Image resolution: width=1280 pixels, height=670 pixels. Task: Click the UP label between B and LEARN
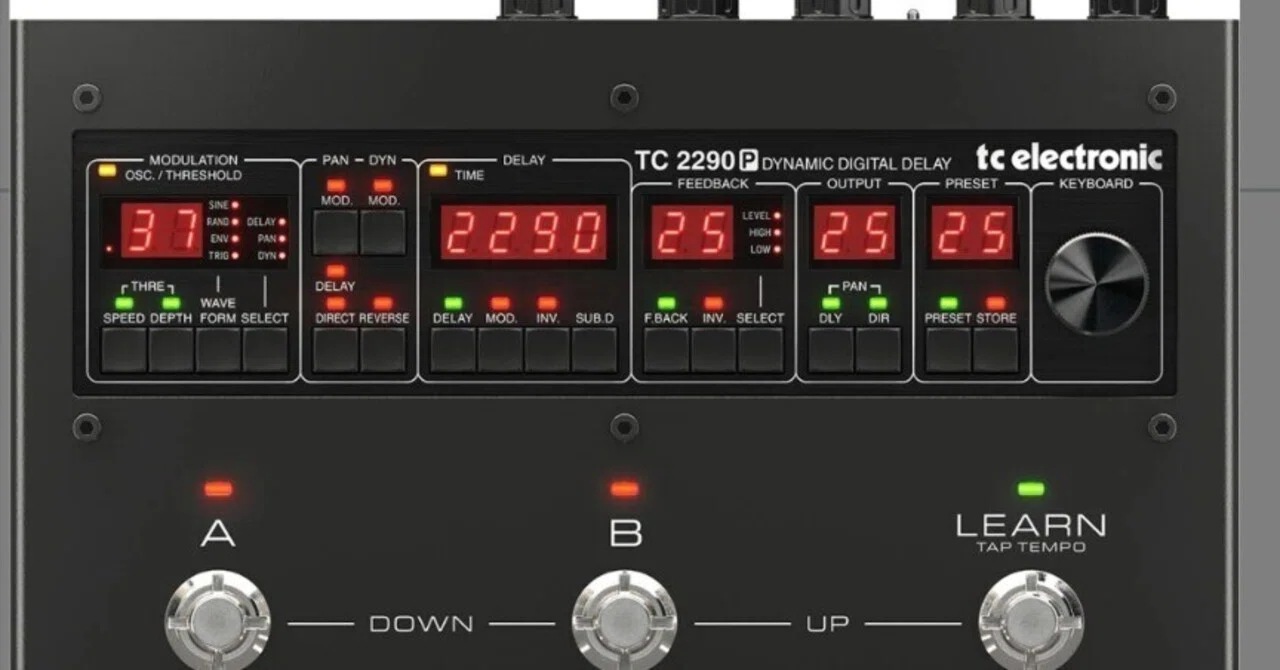click(828, 624)
